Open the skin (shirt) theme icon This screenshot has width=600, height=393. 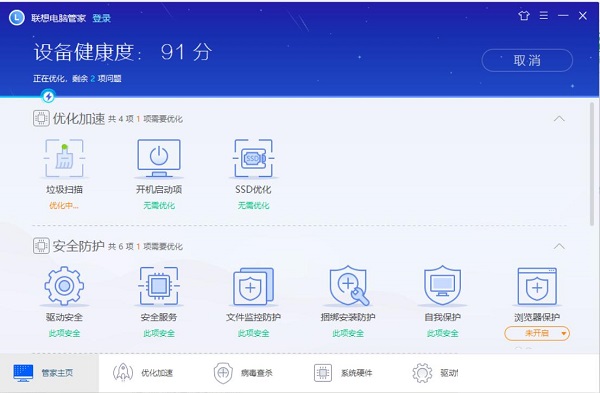524,16
